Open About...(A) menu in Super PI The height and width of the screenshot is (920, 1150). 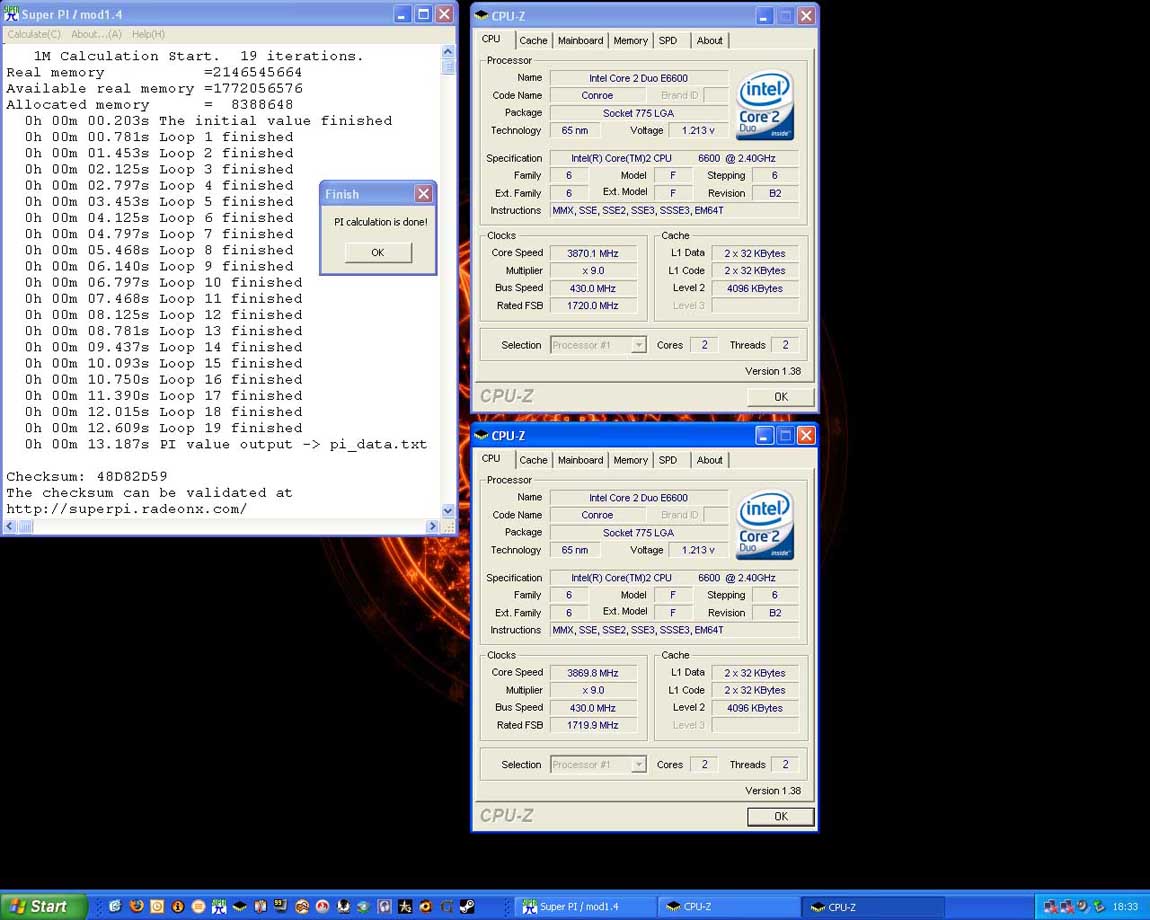click(96, 34)
